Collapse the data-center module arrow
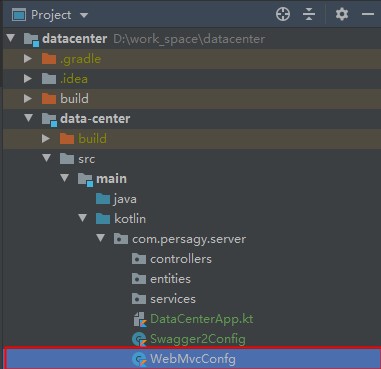This screenshot has width=381, height=369. (x=29, y=118)
